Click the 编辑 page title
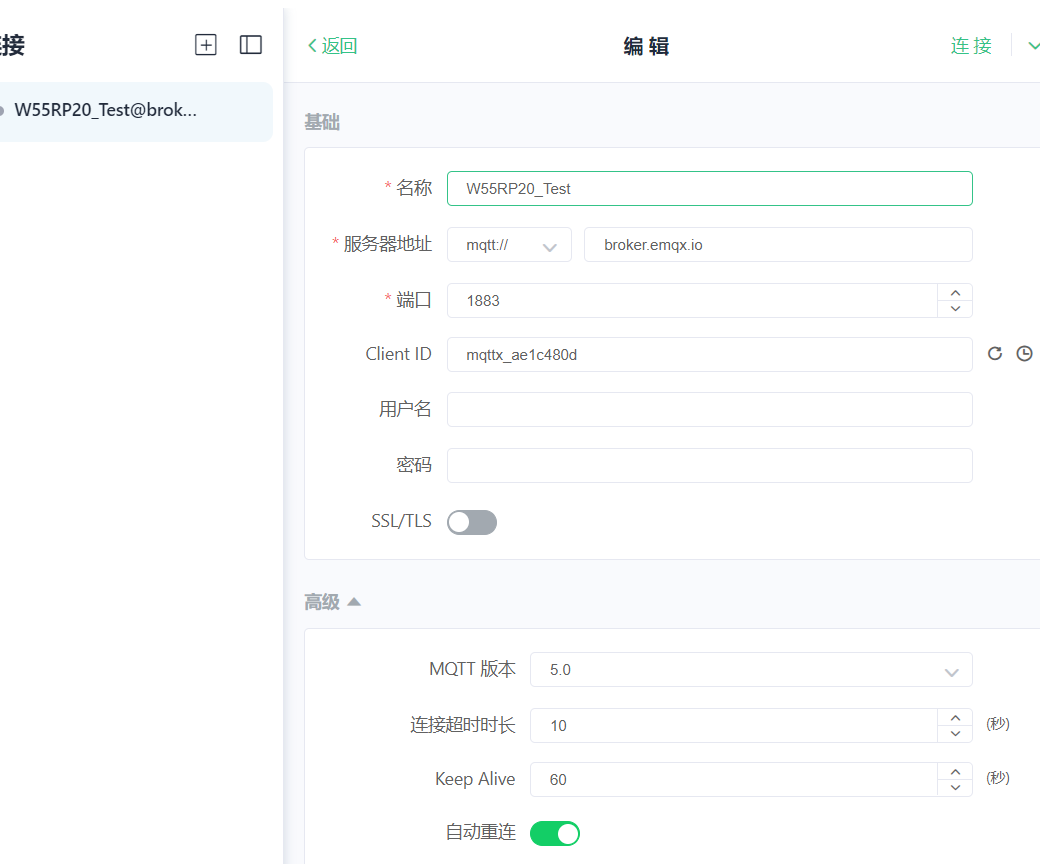The width and height of the screenshot is (1040, 864). [647, 46]
